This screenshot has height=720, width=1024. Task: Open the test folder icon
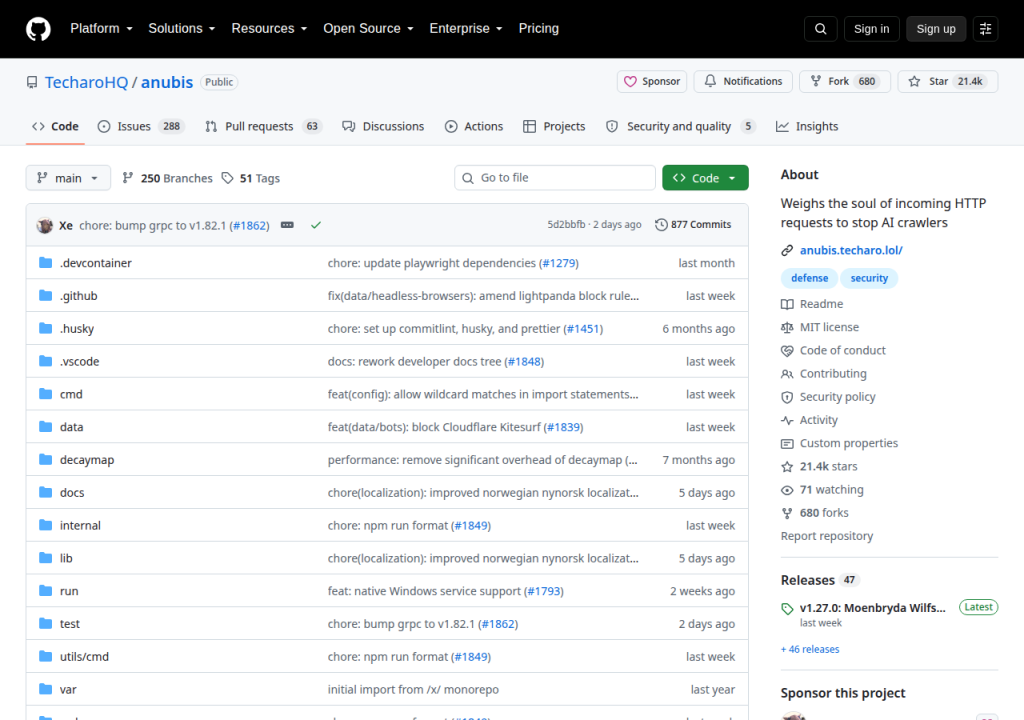(46, 623)
